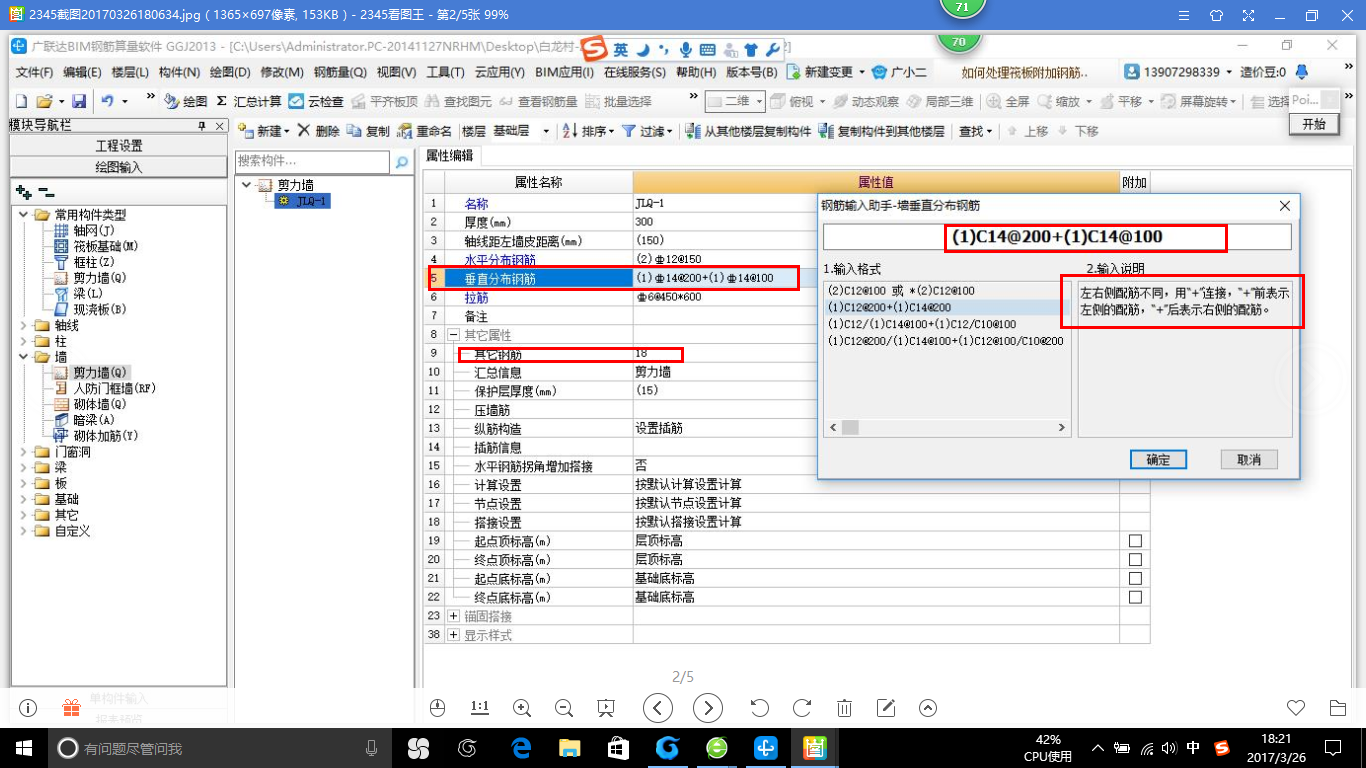Collapse all tree nodes with minus icon

(46, 192)
